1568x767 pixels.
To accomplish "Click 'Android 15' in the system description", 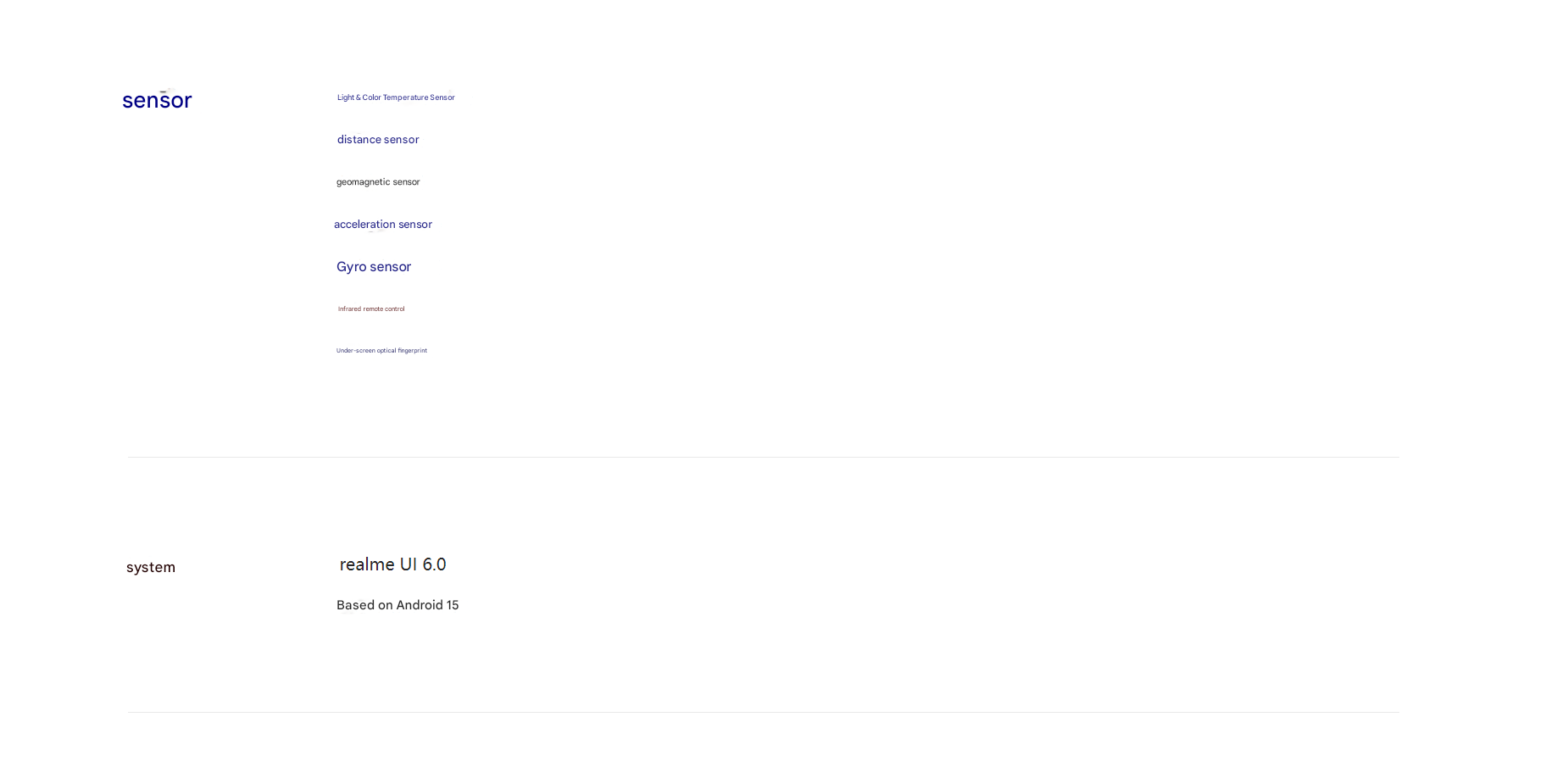I will [x=427, y=605].
